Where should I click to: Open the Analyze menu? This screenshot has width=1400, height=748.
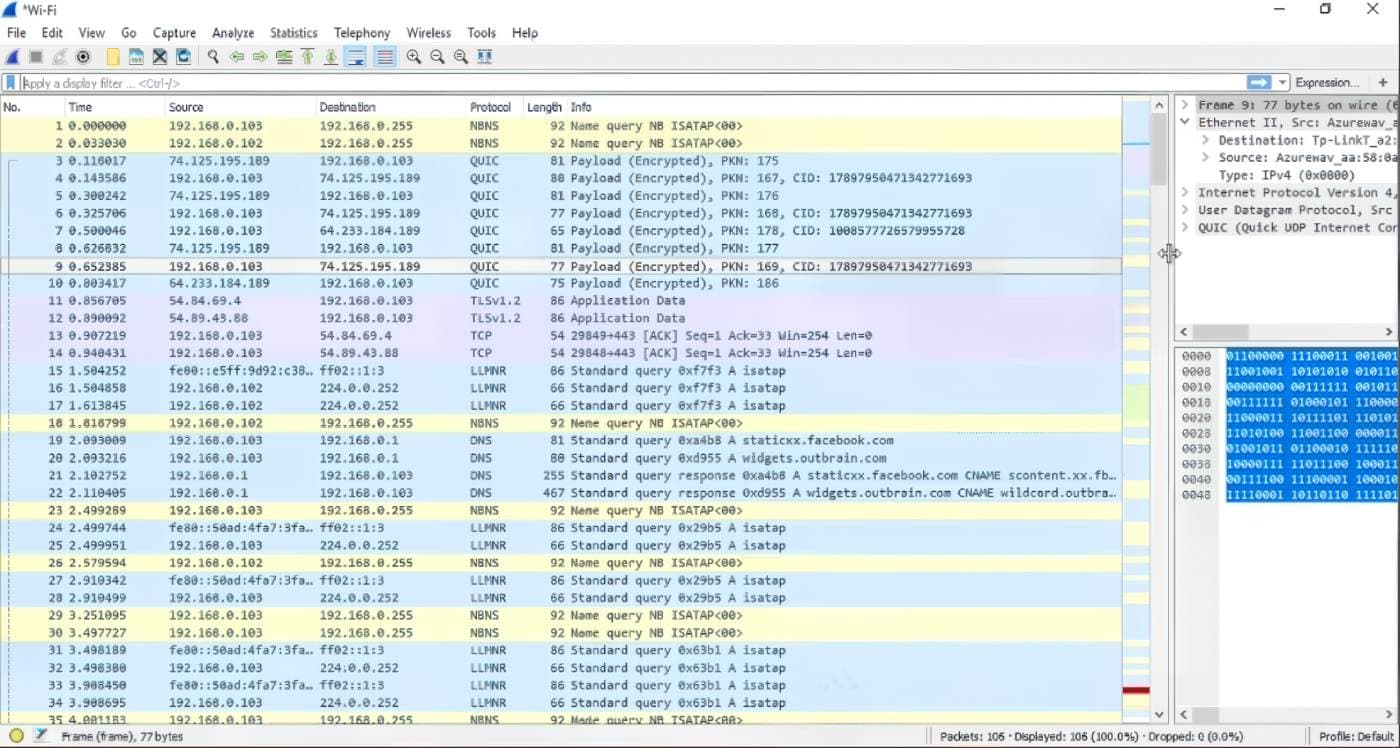pyautogui.click(x=233, y=33)
